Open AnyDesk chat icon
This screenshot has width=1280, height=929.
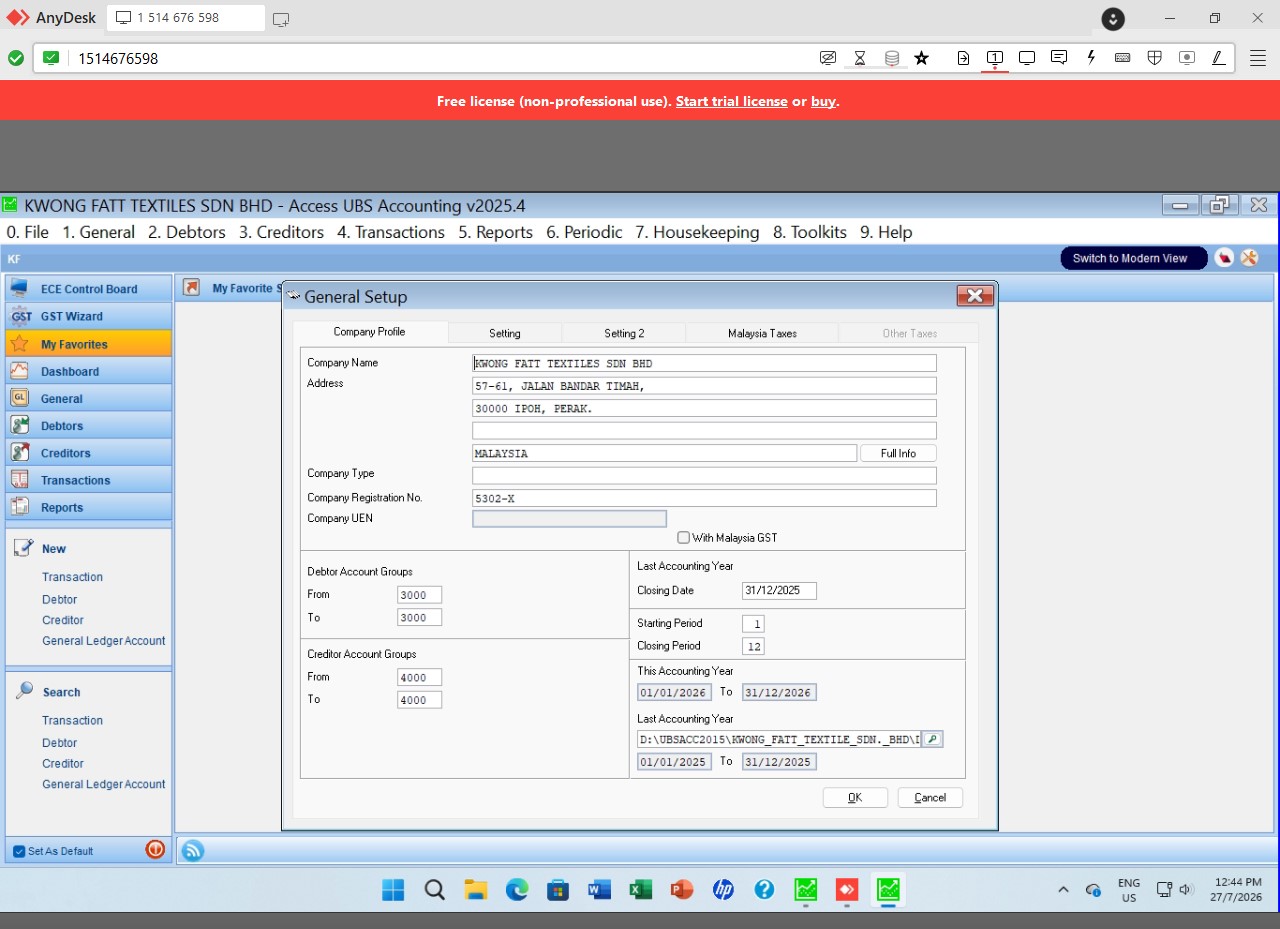1059,58
